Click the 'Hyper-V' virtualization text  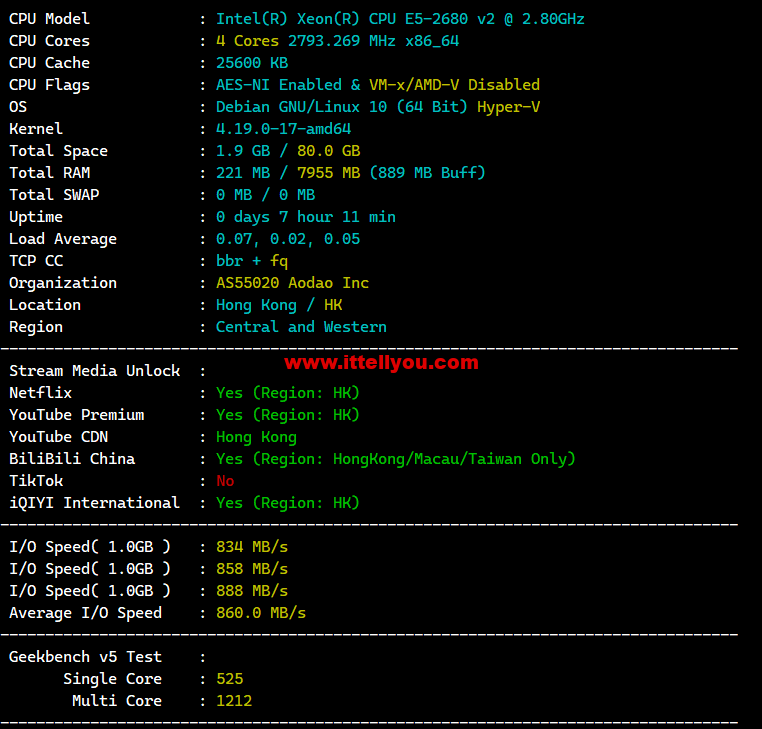click(x=508, y=107)
